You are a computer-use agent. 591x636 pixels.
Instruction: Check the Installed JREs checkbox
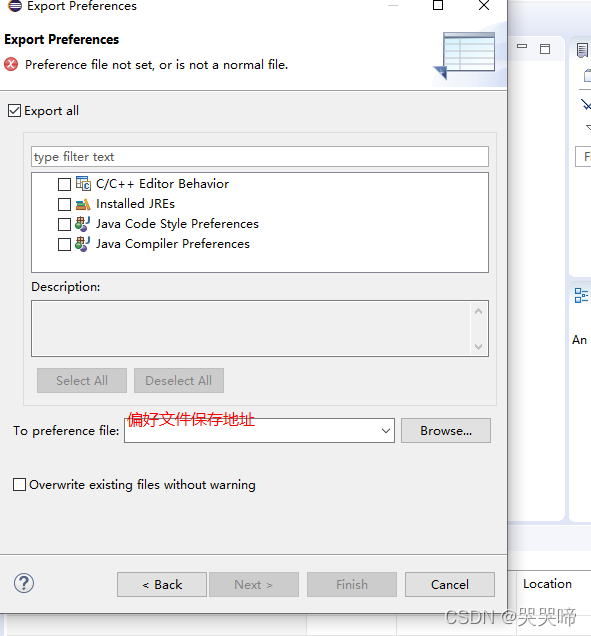pos(64,204)
